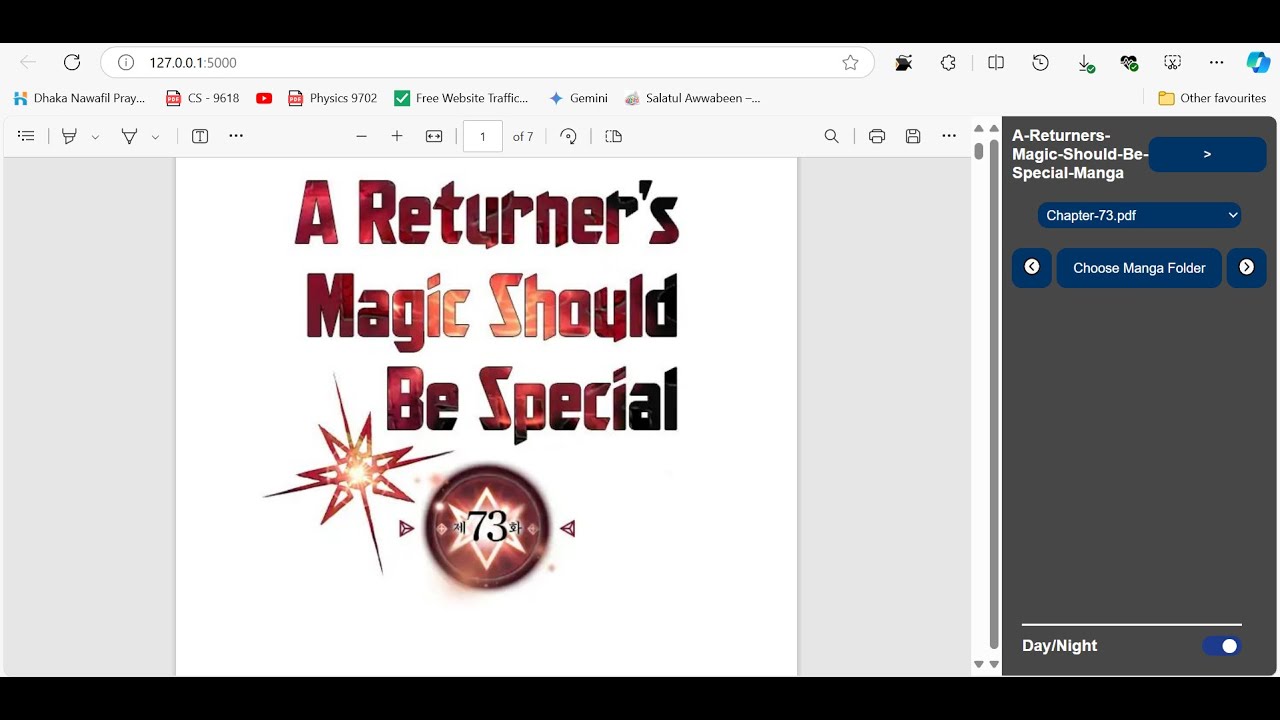Open the browser extensions puzzle icon
Viewport: 1280px width, 720px height.
948,62
